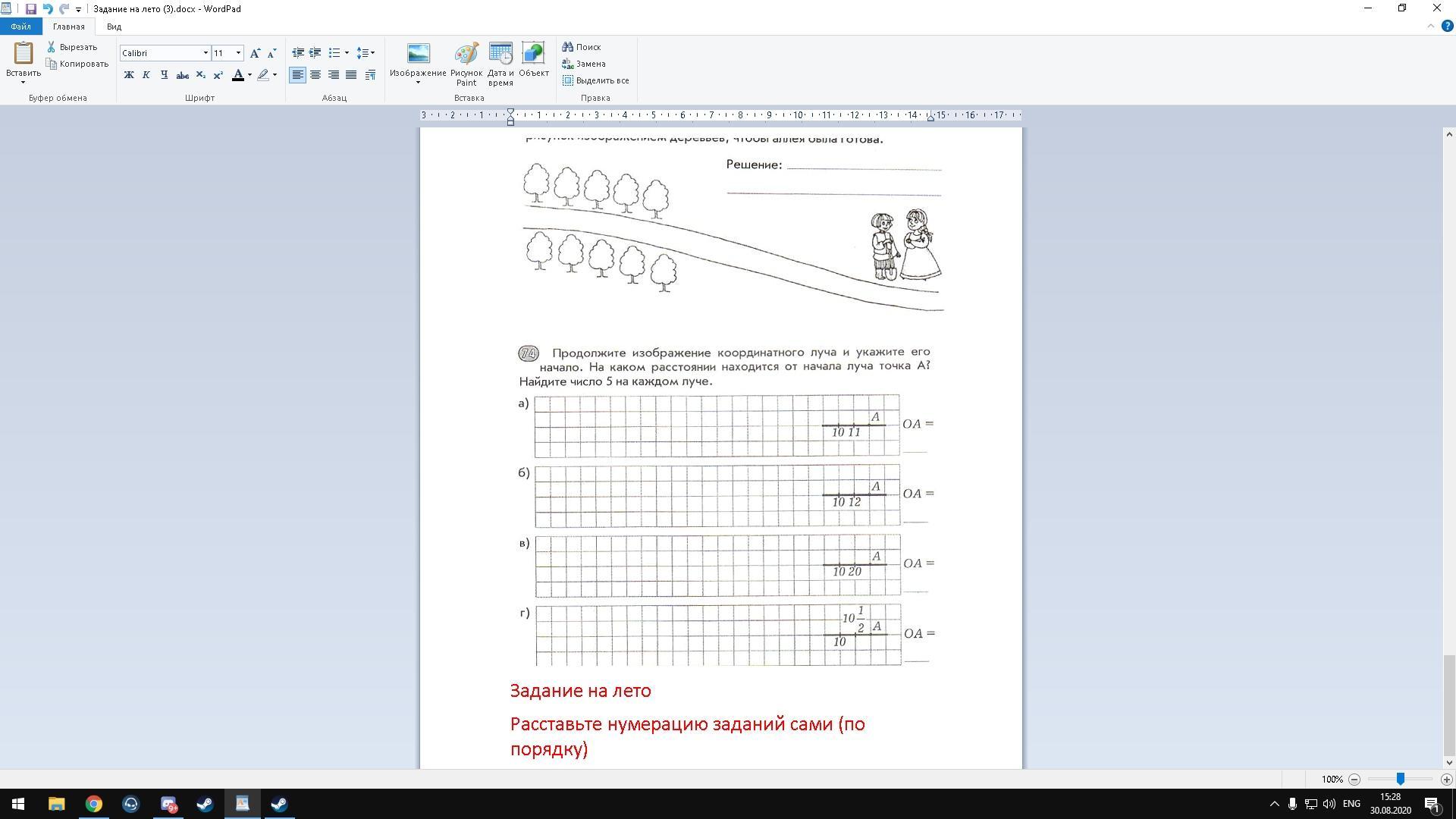This screenshot has width=1456, height=819.
Task: Click the Вставить paste icon
Action: (x=24, y=54)
